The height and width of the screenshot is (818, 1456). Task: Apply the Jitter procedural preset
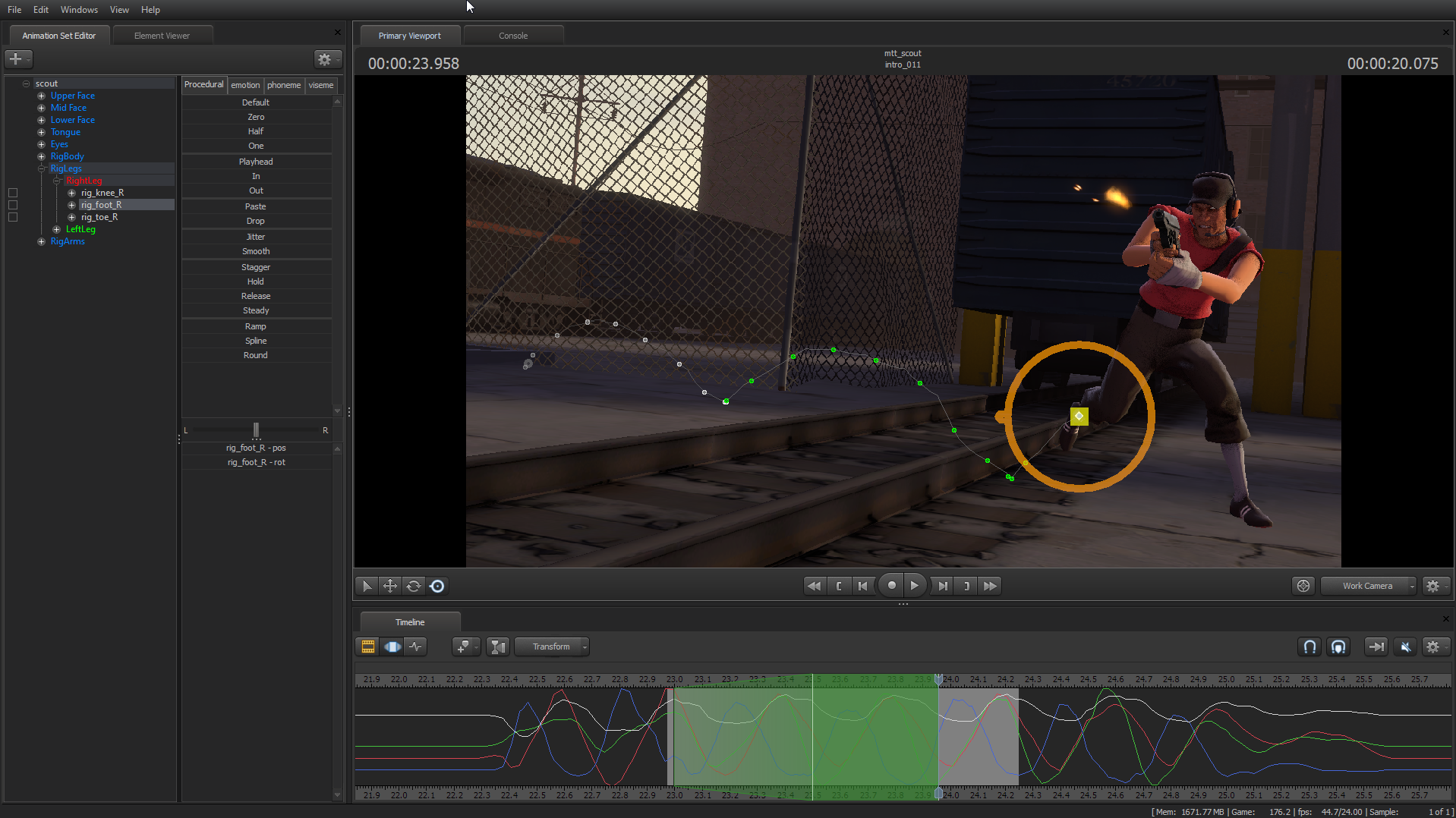[x=255, y=236]
